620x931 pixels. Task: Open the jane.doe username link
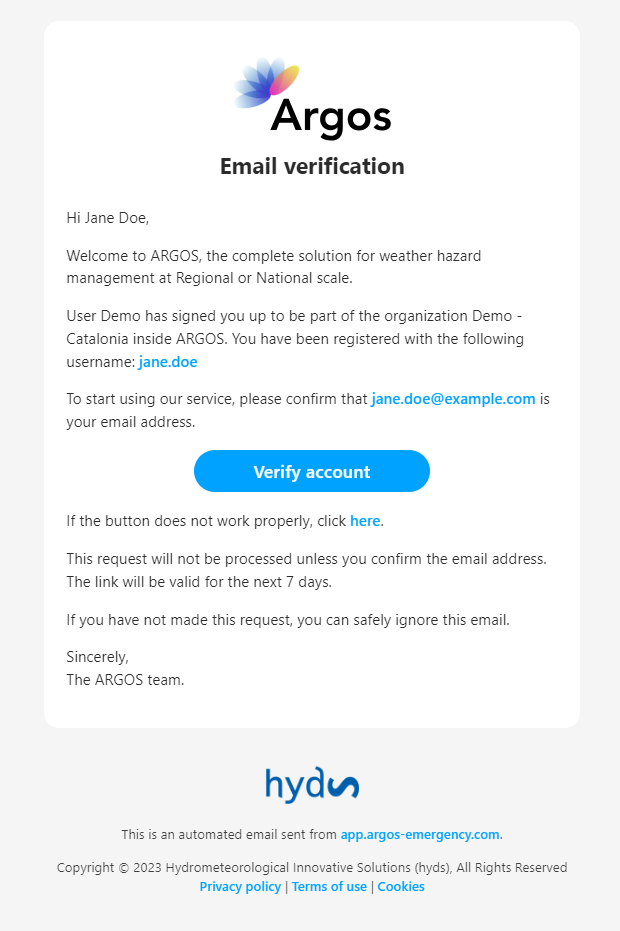pos(168,362)
